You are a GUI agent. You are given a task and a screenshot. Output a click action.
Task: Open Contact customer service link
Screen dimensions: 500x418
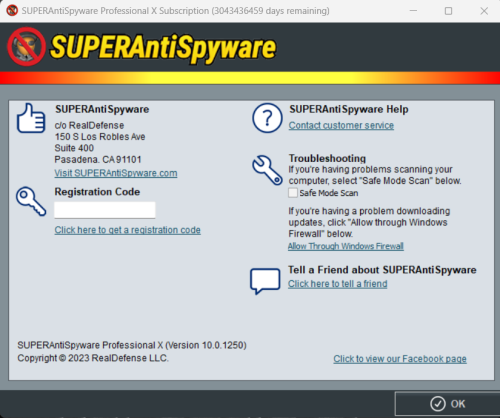[341, 125]
